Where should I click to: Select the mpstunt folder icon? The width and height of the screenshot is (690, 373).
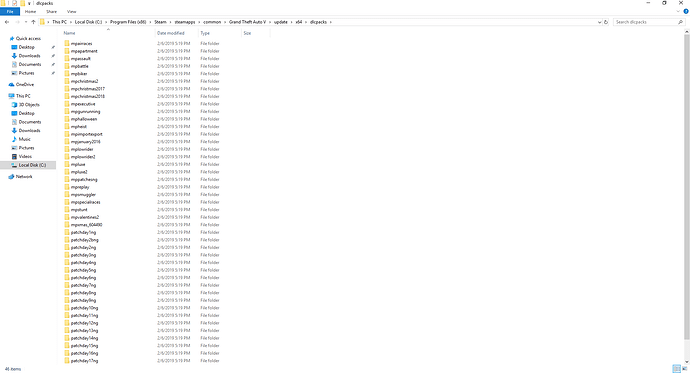pos(67,209)
